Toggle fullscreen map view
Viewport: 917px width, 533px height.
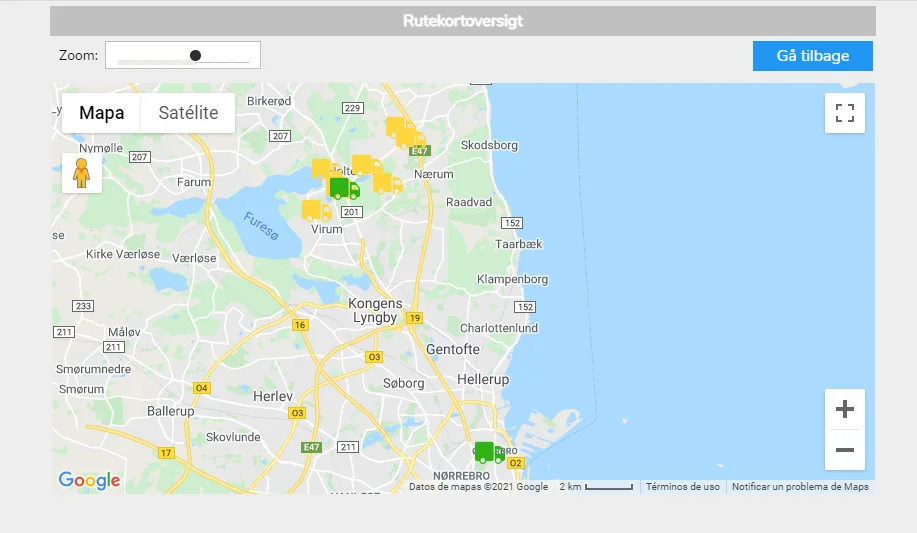click(x=844, y=113)
